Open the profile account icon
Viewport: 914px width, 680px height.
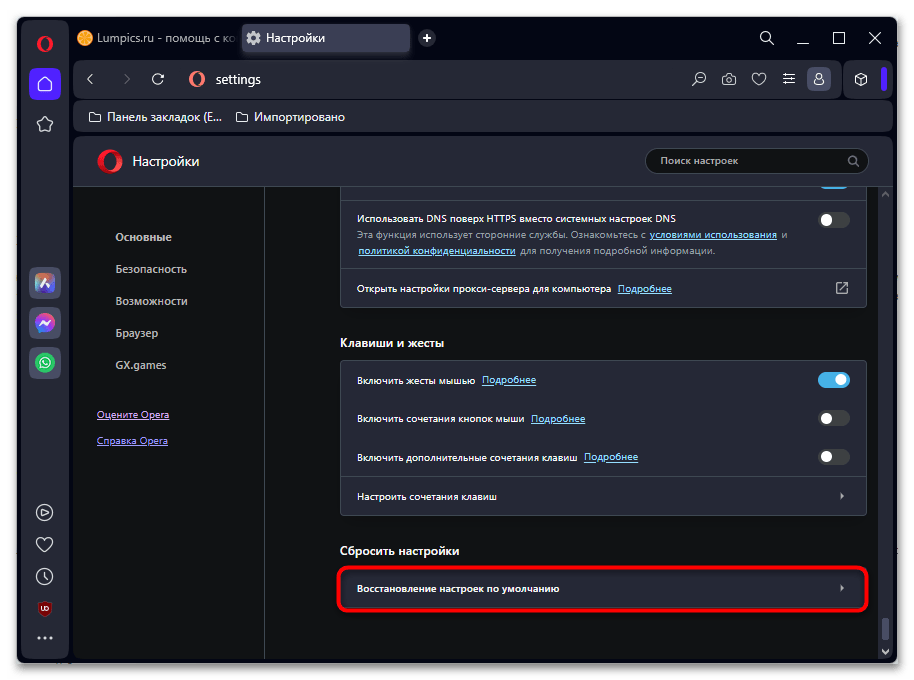(818, 79)
